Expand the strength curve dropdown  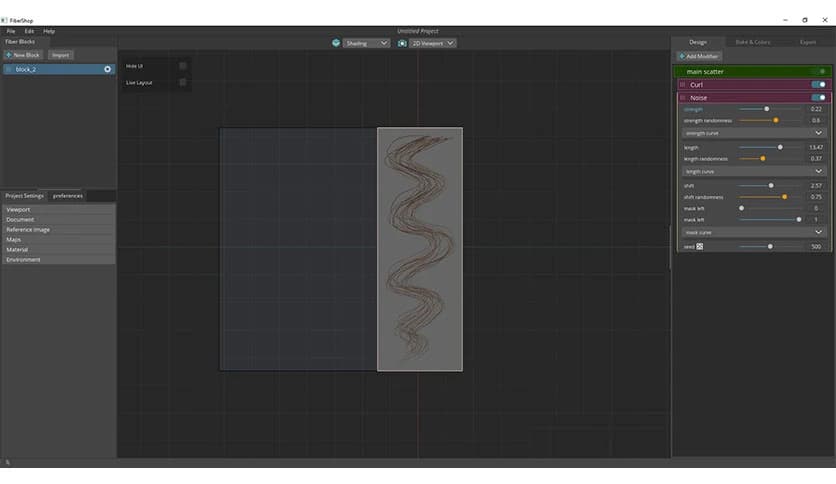(753, 132)
